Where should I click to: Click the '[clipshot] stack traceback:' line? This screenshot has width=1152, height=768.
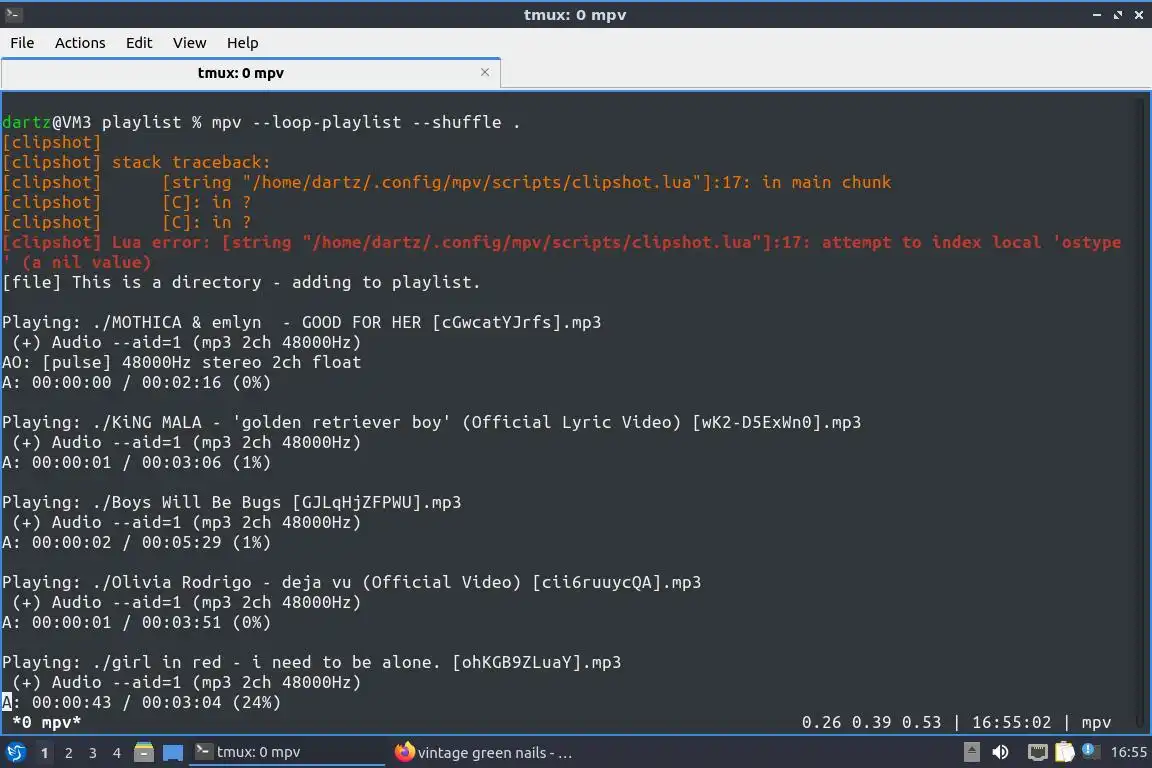click(x=137, y=162)
